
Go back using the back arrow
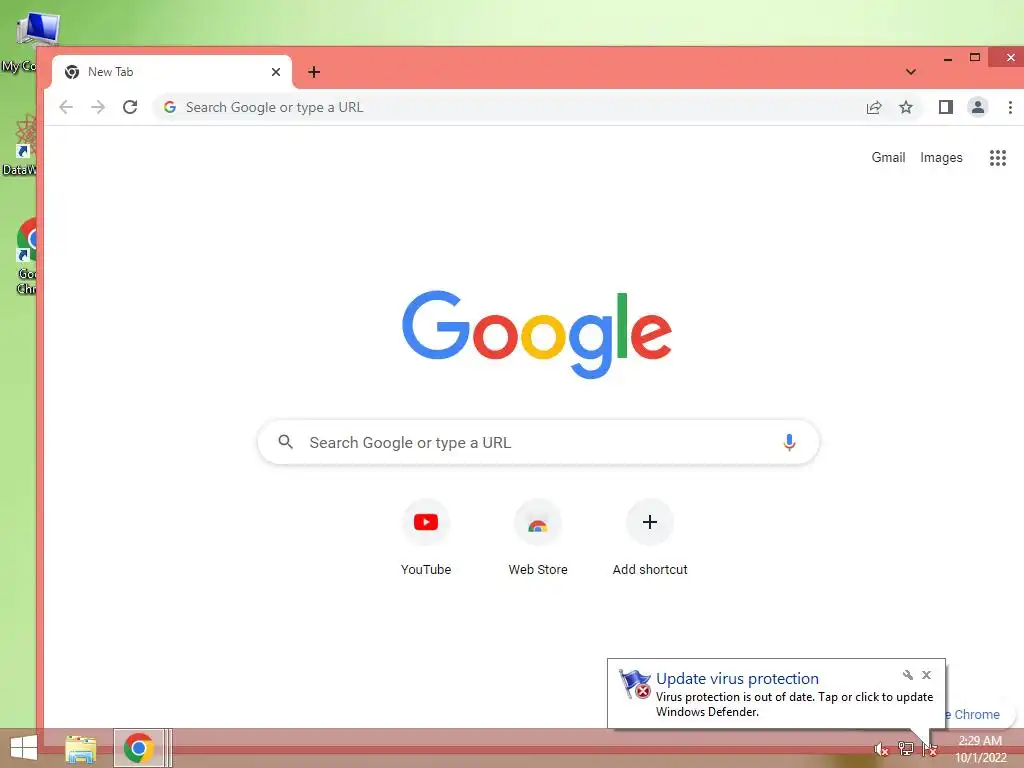pyautogui.click(x=66, y=107)
